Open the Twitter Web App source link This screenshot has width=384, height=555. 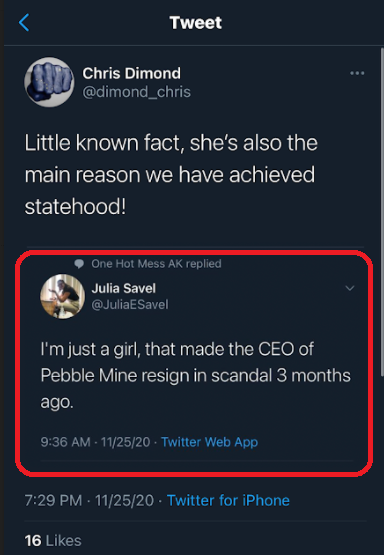209,442
